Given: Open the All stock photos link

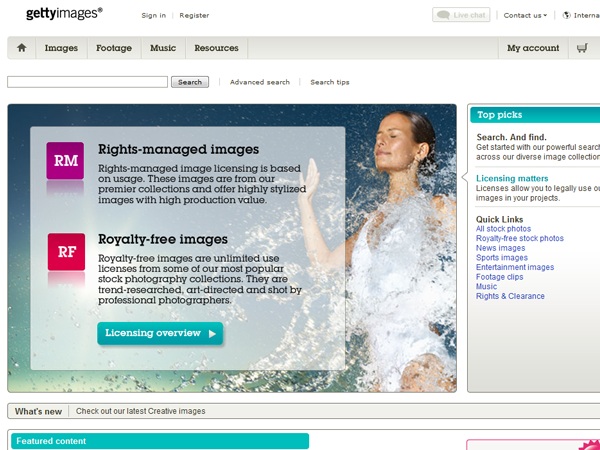Looking at the screenshot, I should (503, 229).
